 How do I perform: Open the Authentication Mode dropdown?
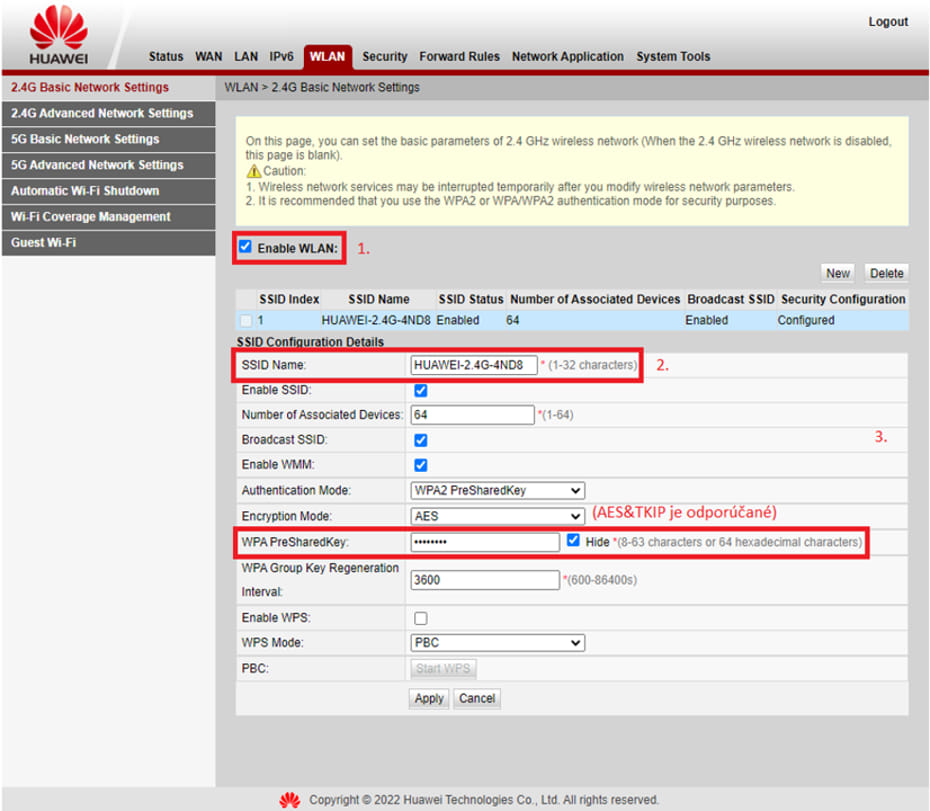497,491
